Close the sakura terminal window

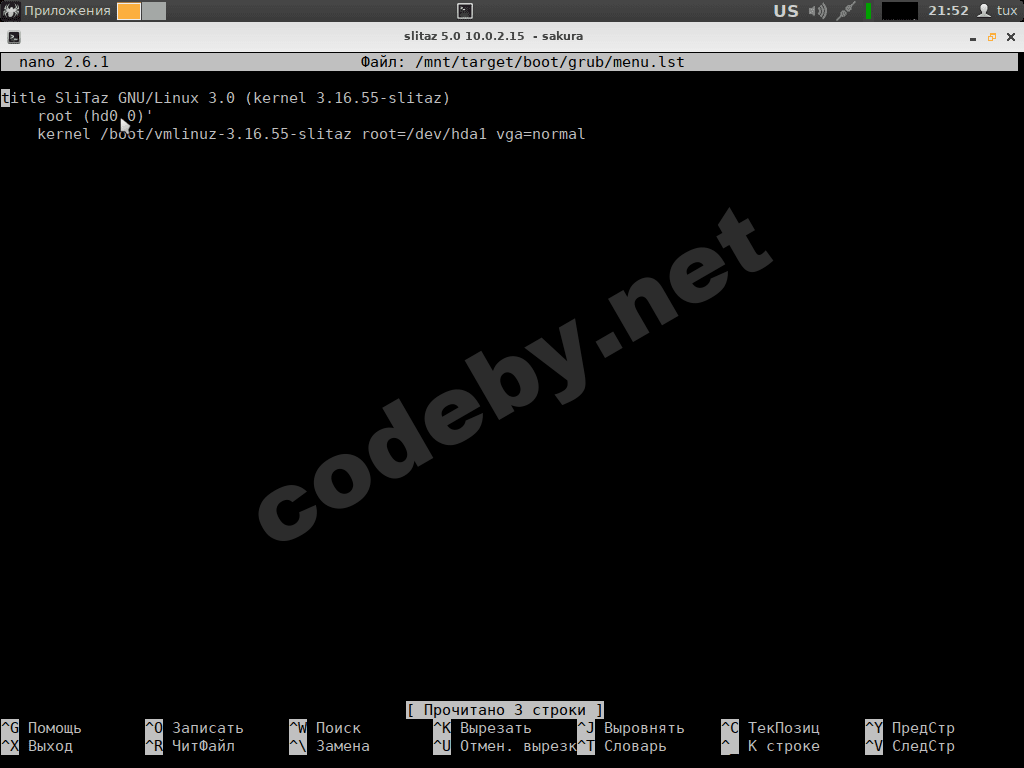pyautogui.click(x=1011, y=37)
